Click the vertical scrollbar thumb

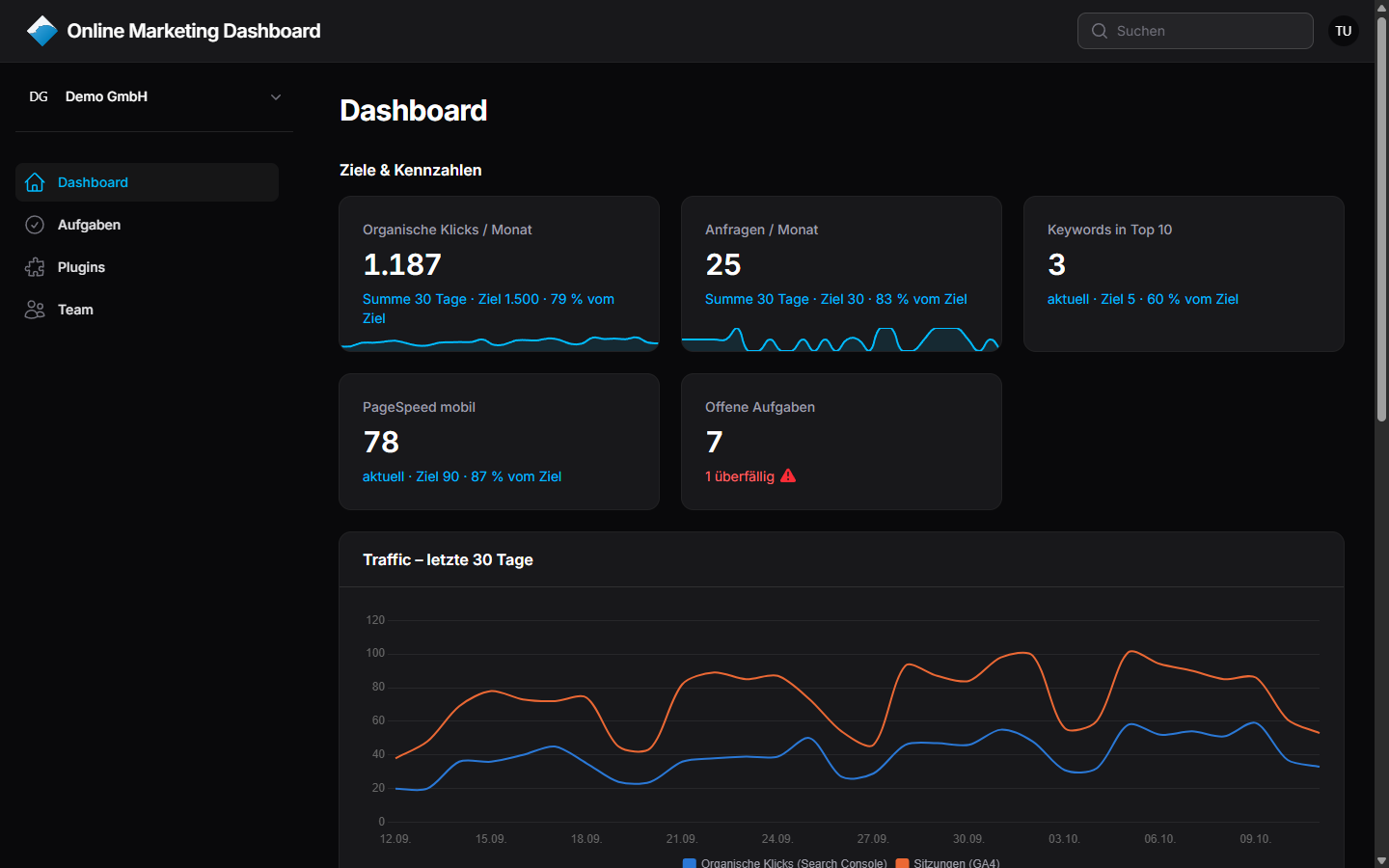pos(1381,219)
